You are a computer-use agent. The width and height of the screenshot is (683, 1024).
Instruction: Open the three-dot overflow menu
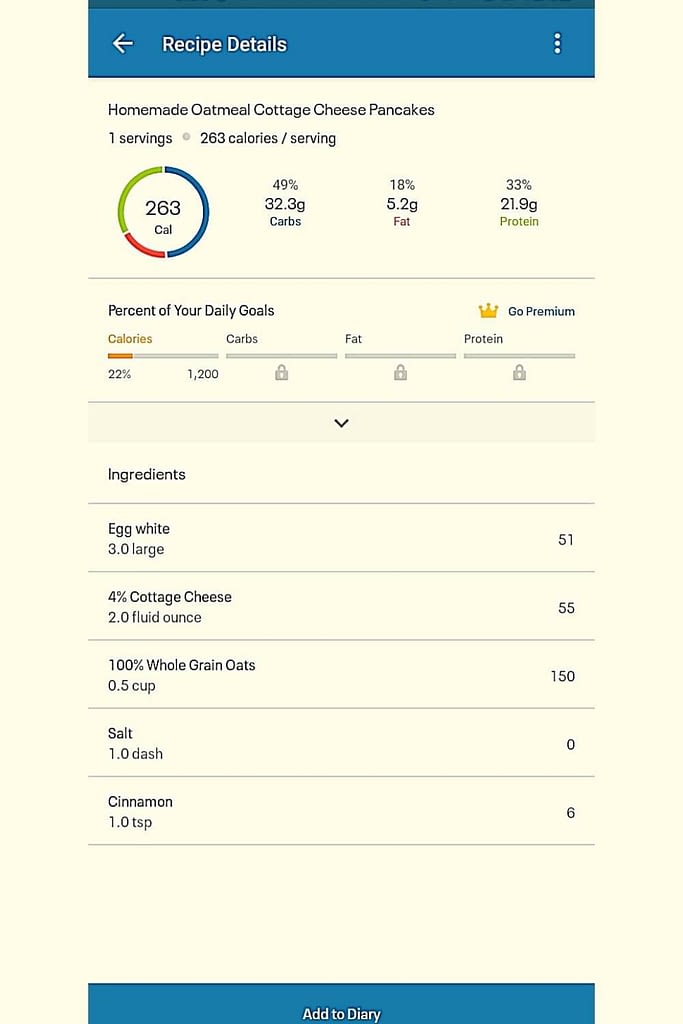coord(557,44)
